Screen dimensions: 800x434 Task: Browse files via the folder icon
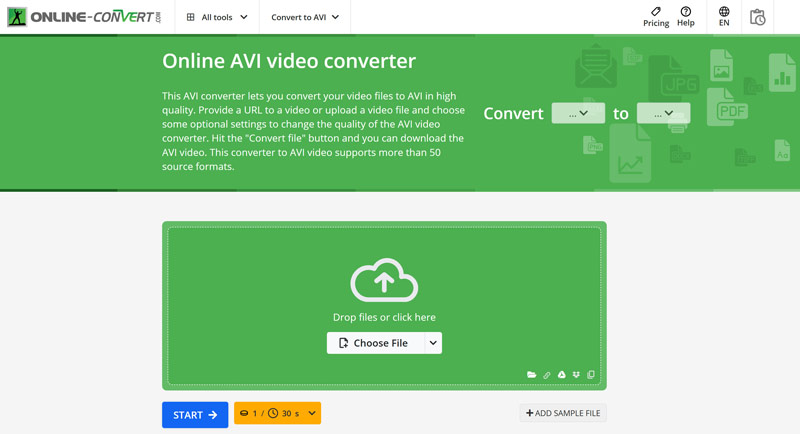[x=531, y=375]
